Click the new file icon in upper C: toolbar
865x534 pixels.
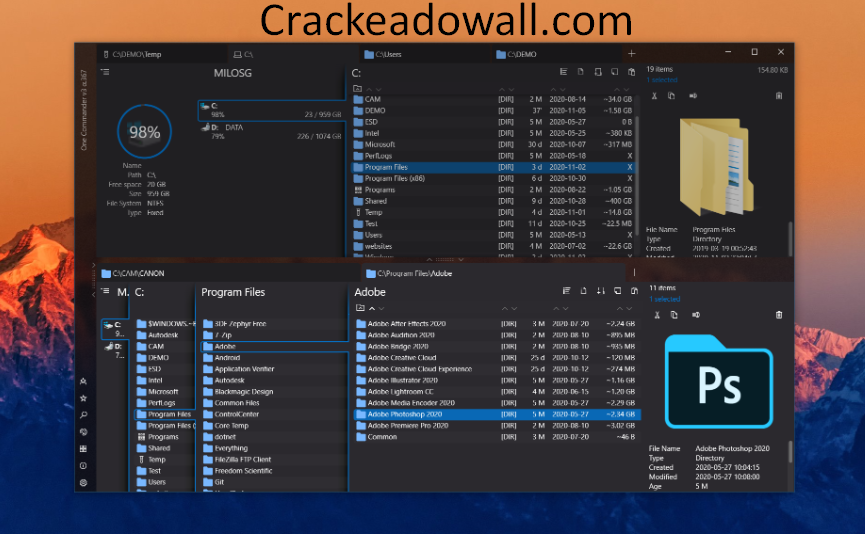597,72
